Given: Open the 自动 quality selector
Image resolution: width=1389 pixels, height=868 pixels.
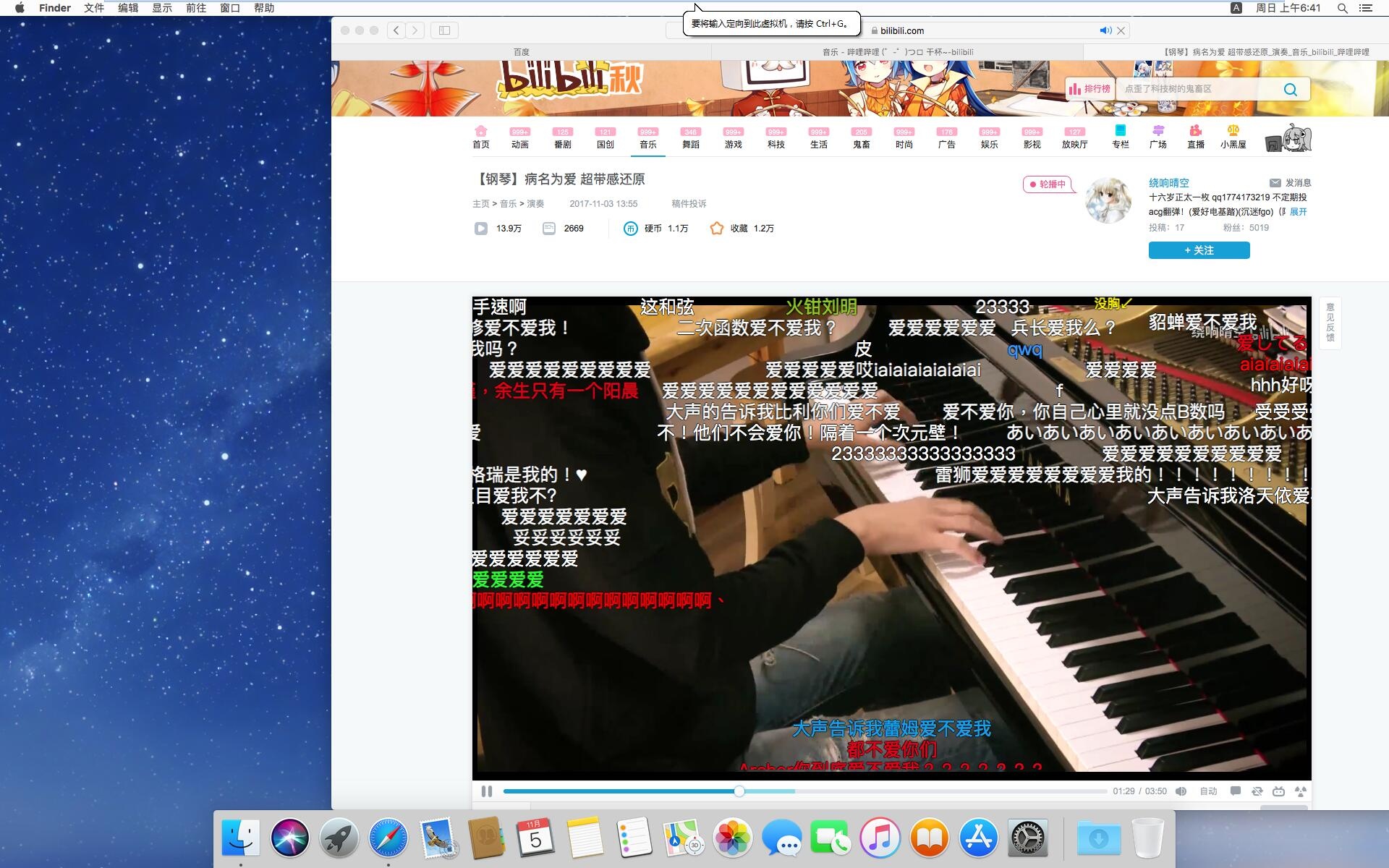Looking at the screenshot, I should pos(1208,791).
